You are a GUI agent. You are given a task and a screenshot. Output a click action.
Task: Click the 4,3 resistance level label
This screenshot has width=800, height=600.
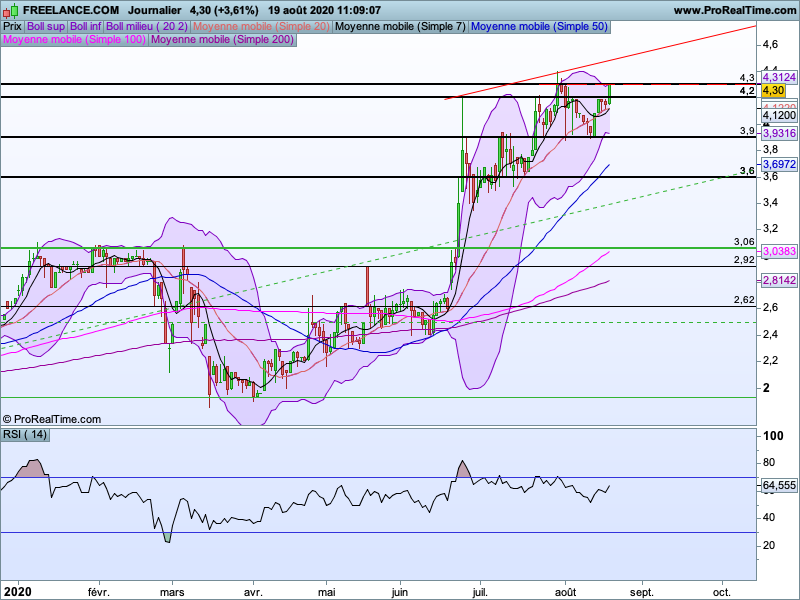(x=747, y=78)
